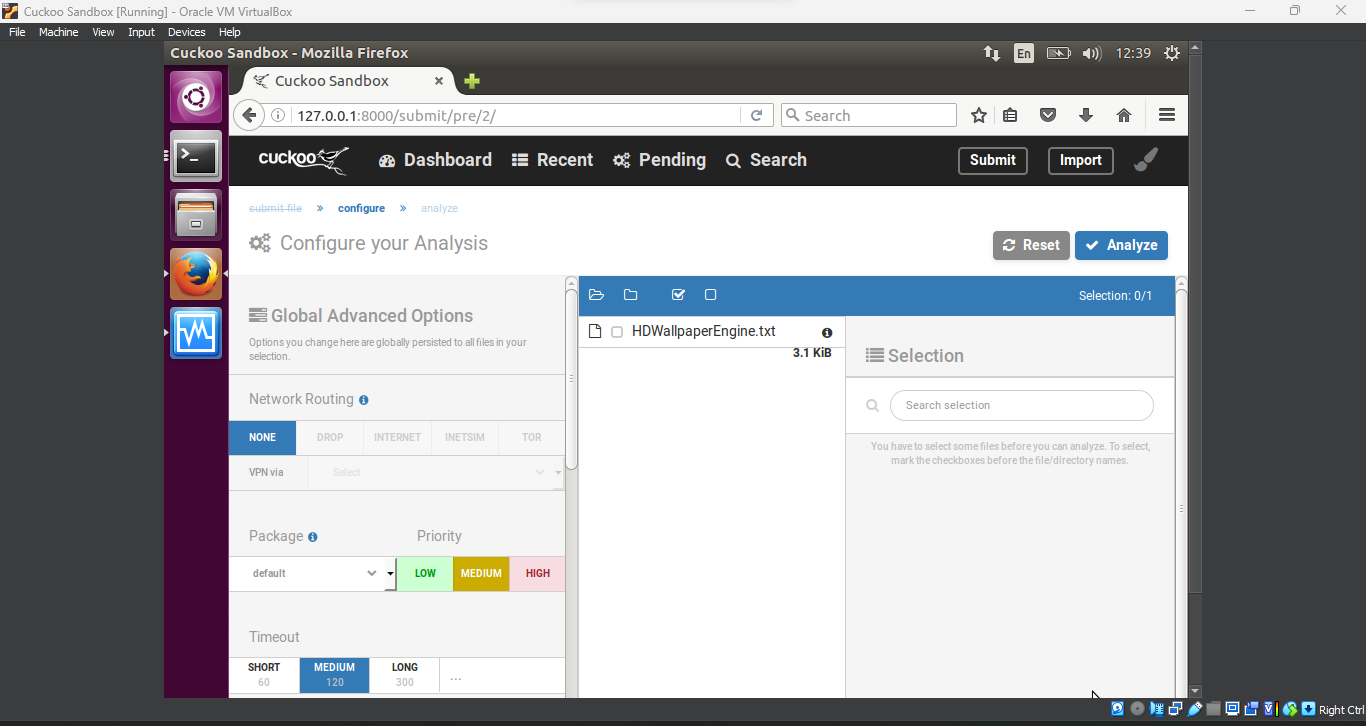Set priority to MEDIUM
1366x726 pixels.
tap(481, 573)
